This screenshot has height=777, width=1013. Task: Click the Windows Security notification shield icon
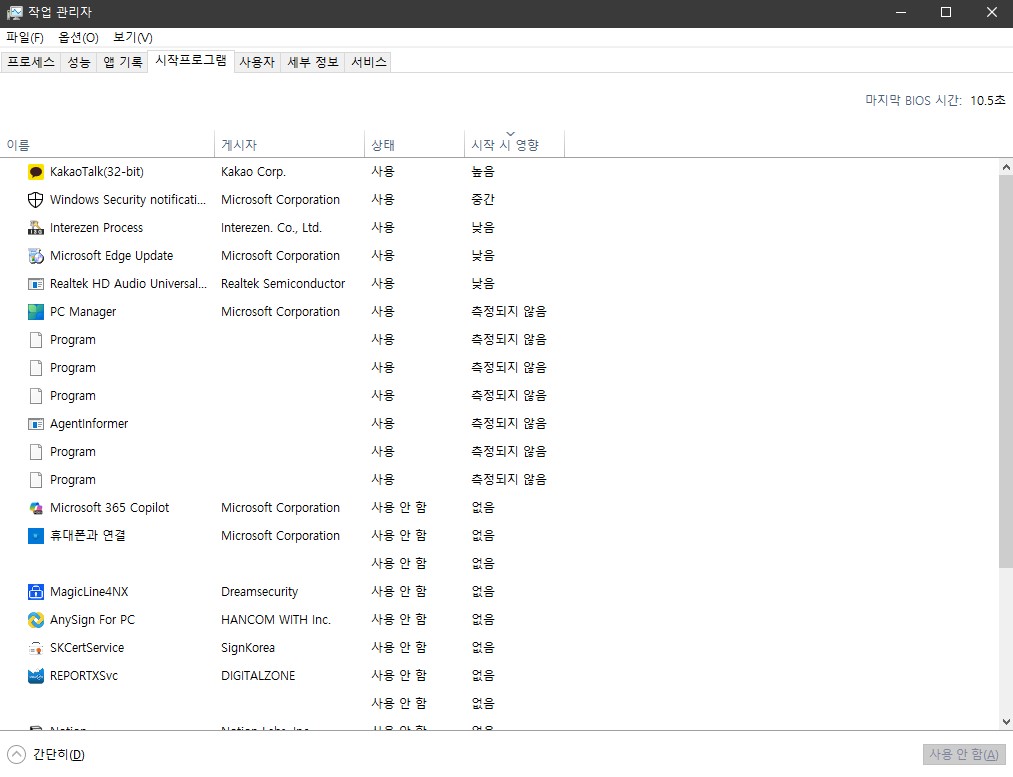coord(35,199)
